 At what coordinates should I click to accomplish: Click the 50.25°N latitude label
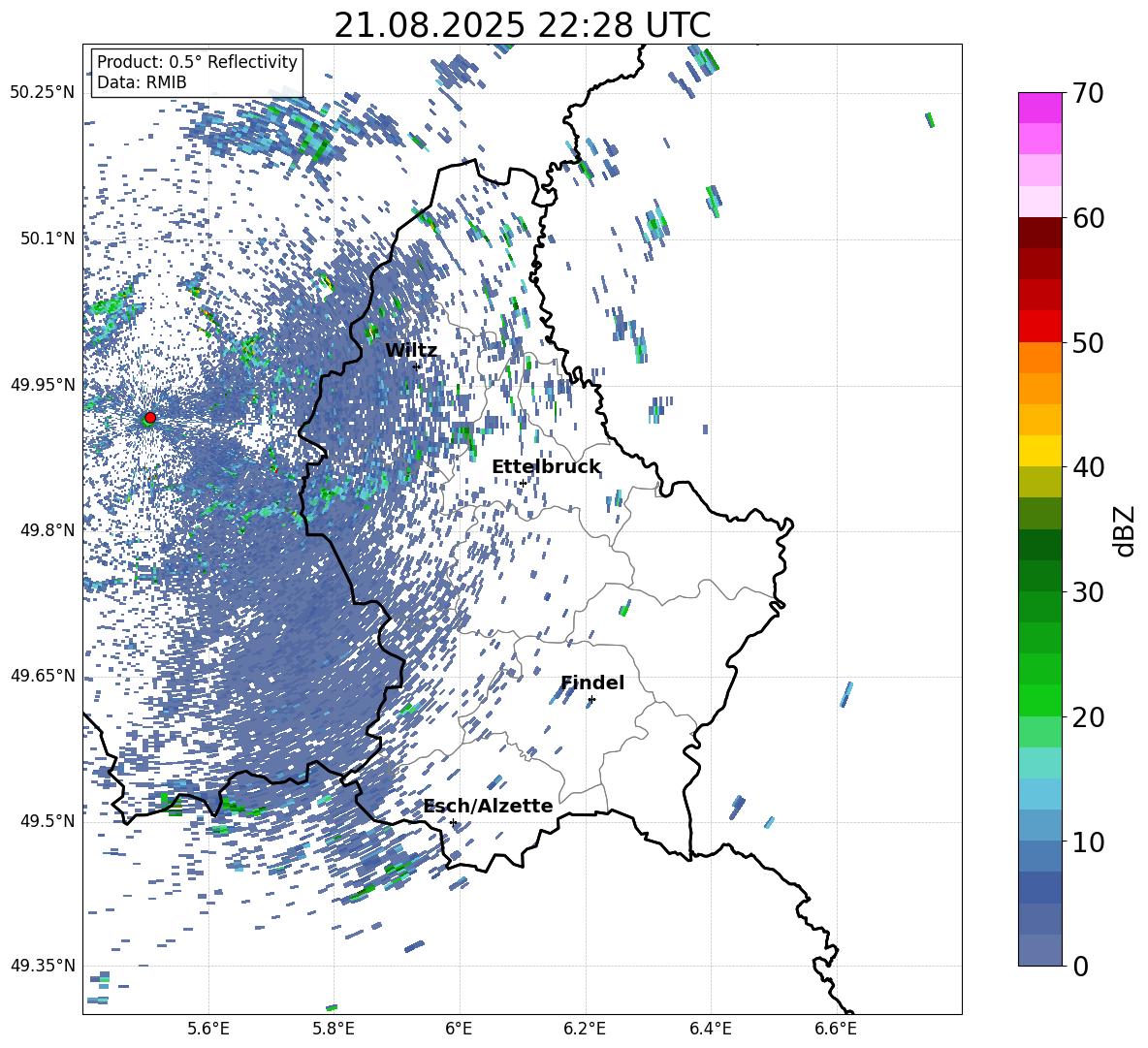[43, 93]
